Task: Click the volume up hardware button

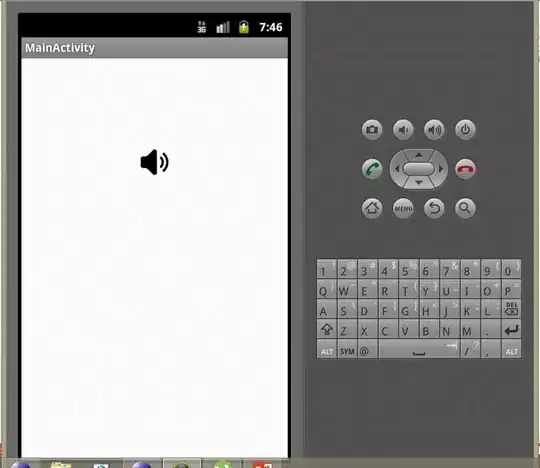Action: click(434, 129)
